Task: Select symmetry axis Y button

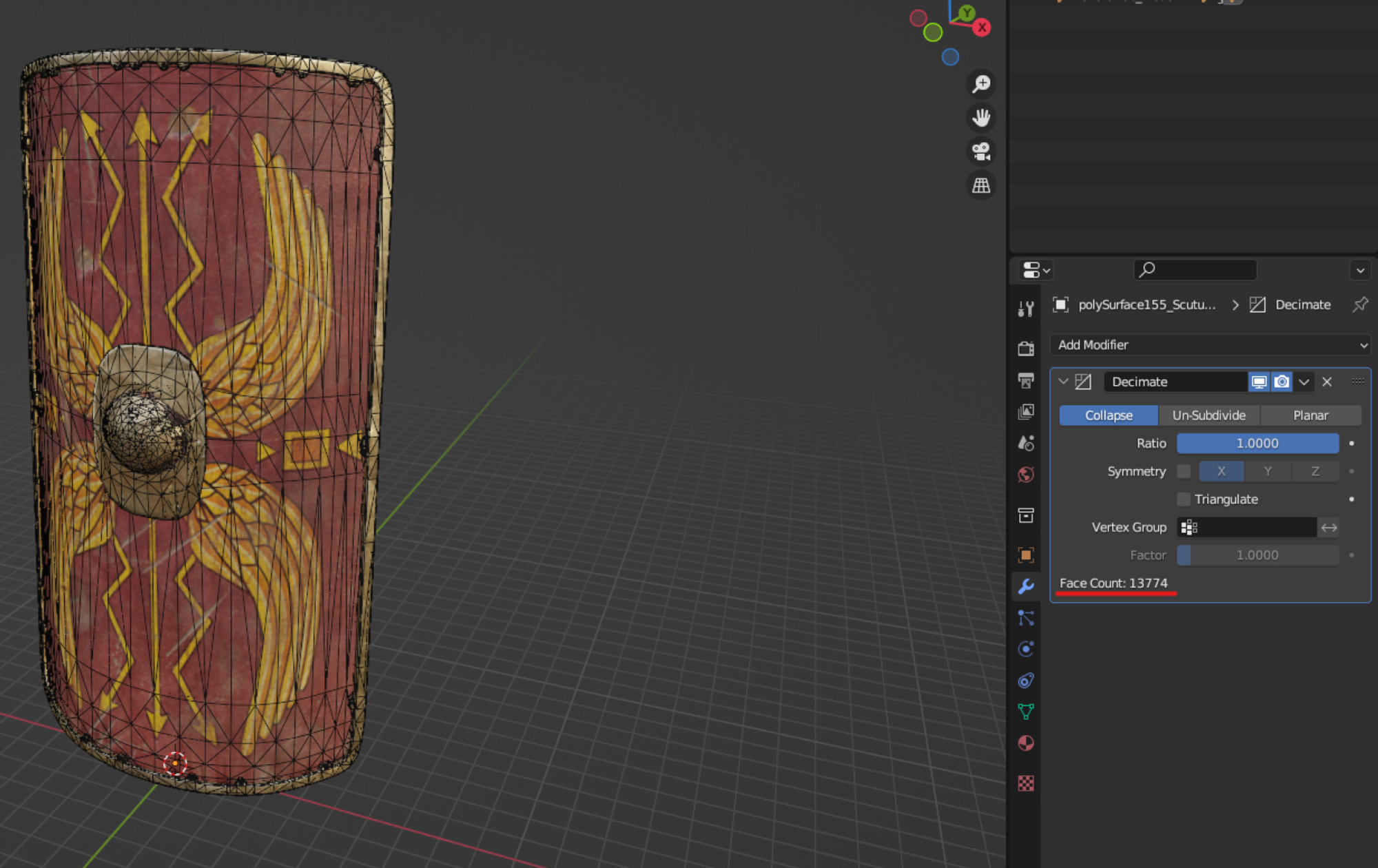Action: point(1268,471)
